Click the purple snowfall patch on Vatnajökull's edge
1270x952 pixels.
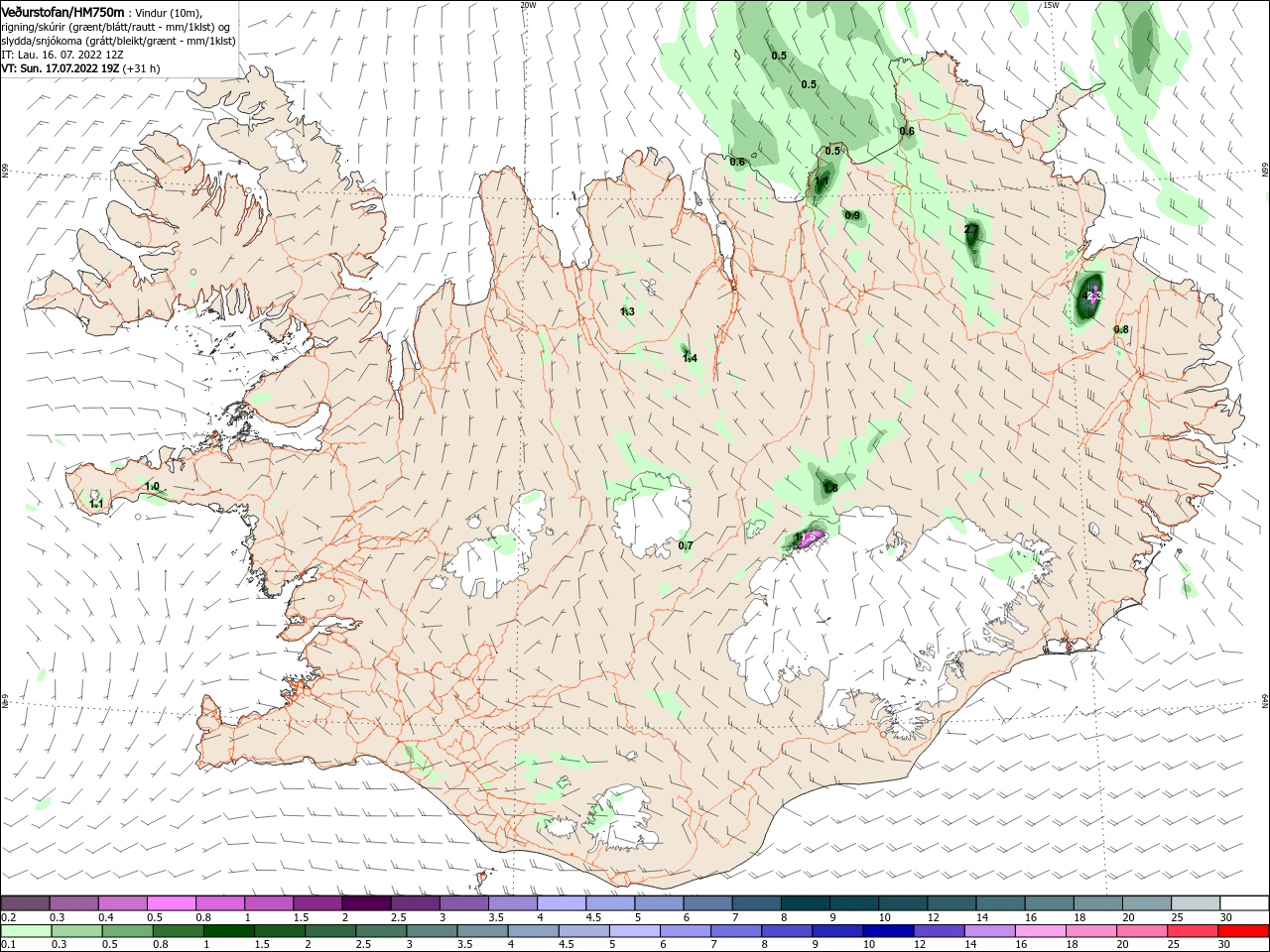pyautogui.click(x=811, y=538)
